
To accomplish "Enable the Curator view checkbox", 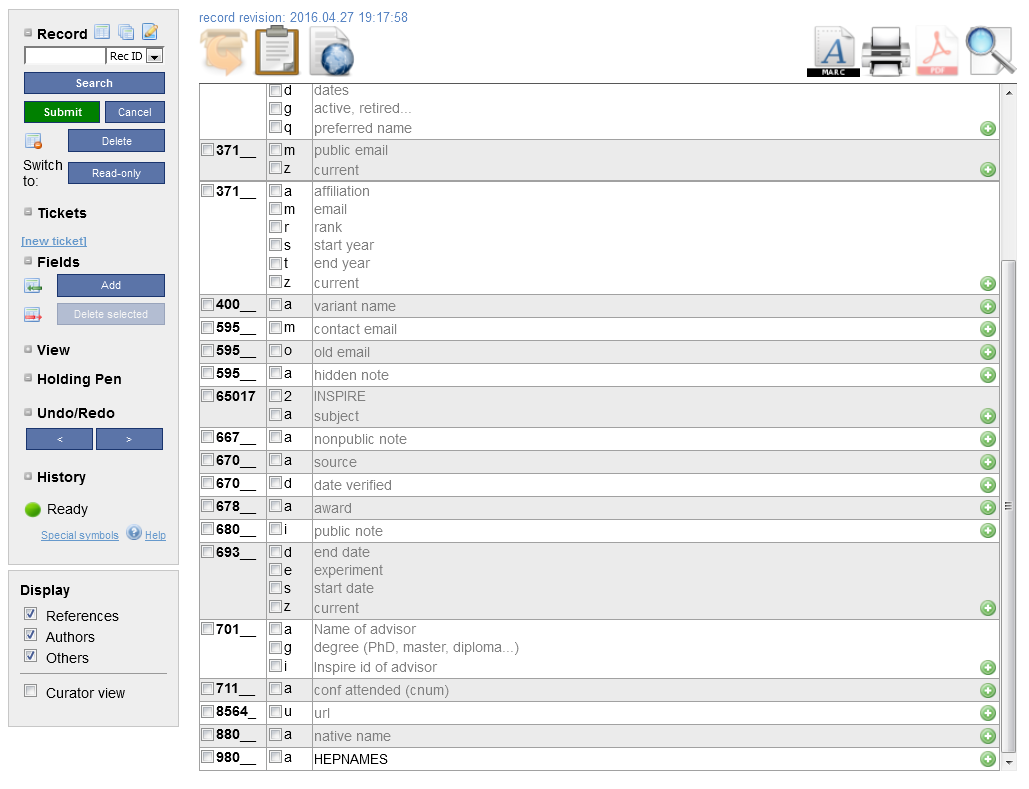I will tap(30, 690).
